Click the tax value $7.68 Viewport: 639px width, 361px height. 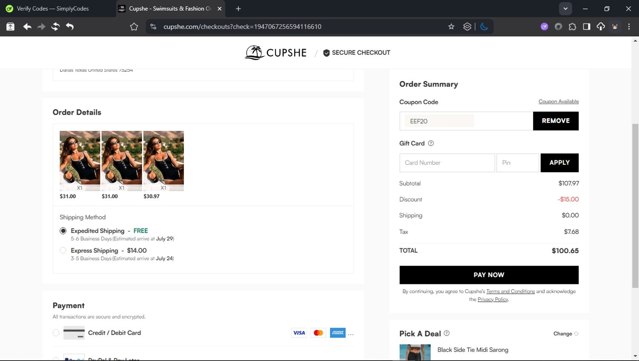[571, 231]
